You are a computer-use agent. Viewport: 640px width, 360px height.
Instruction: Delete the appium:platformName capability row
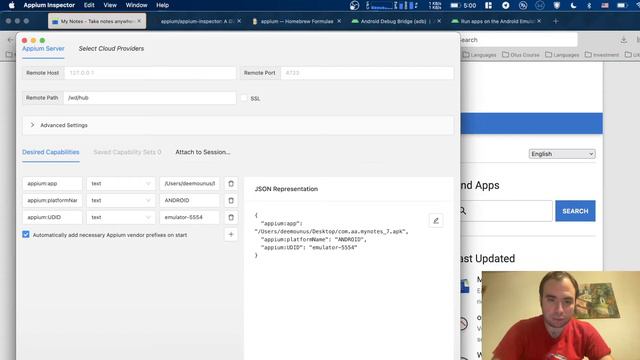pyautogui.click(x=231, y=200)
